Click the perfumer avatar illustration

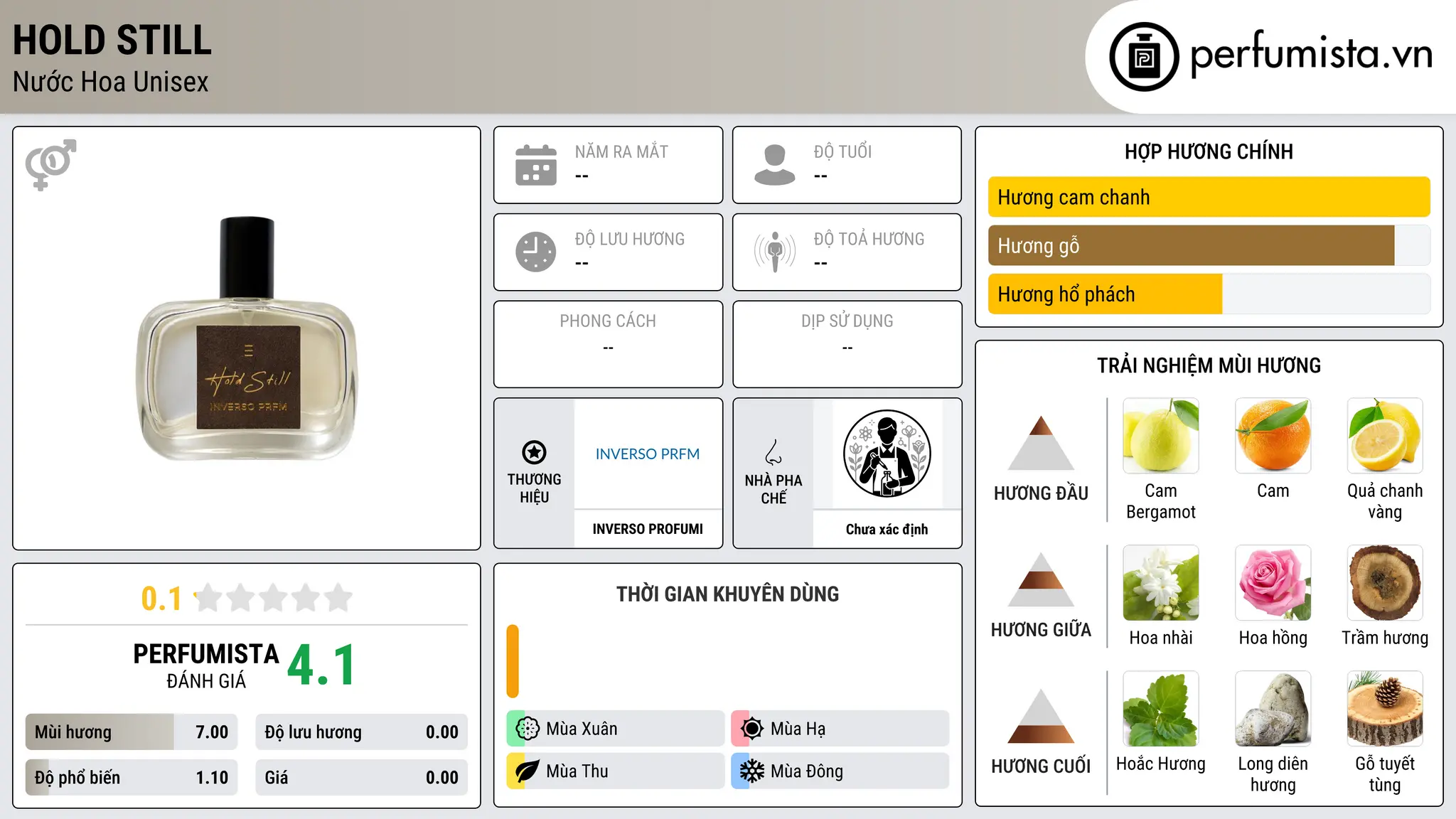click(887, 454)
